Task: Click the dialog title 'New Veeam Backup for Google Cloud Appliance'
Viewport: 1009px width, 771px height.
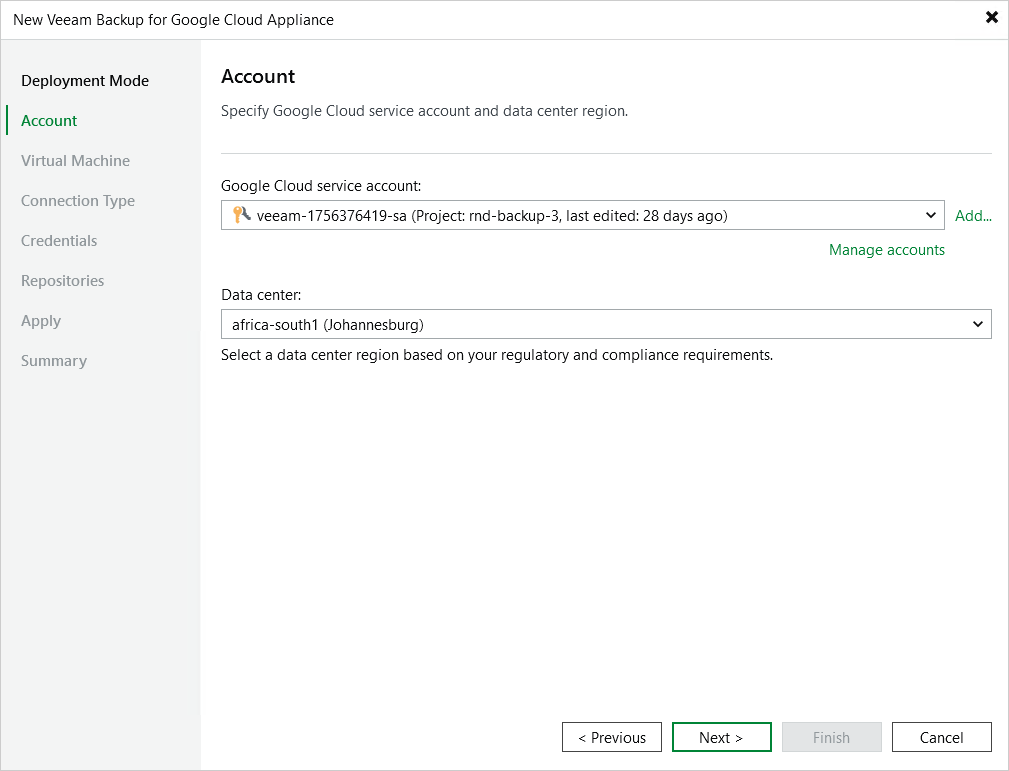Action: click(x=173, y=20)
